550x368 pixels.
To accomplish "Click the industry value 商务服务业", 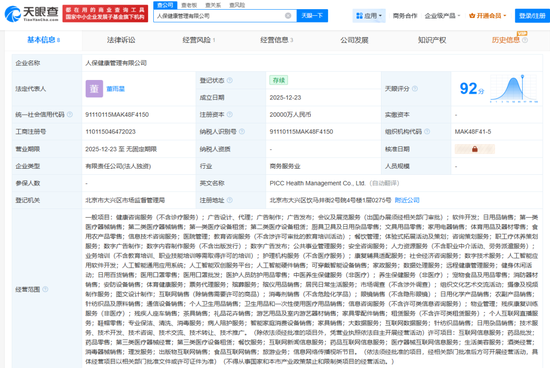I will pyautogui.click(x=285, y=166).
